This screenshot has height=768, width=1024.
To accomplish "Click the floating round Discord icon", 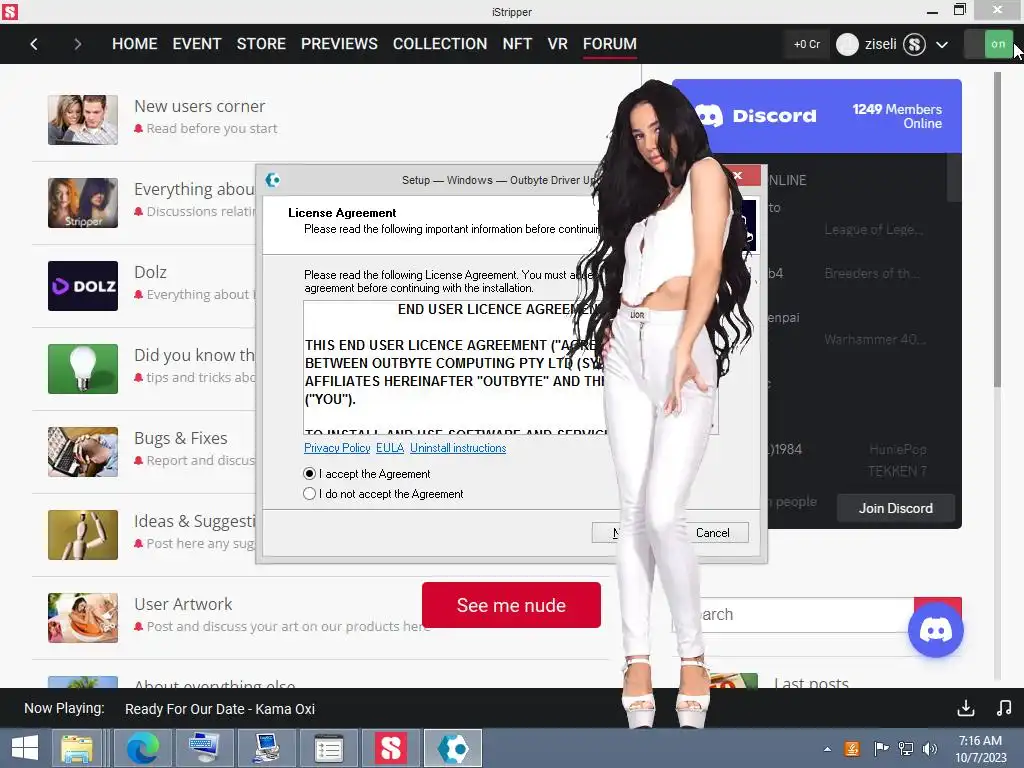I will [x=935, y=630].
